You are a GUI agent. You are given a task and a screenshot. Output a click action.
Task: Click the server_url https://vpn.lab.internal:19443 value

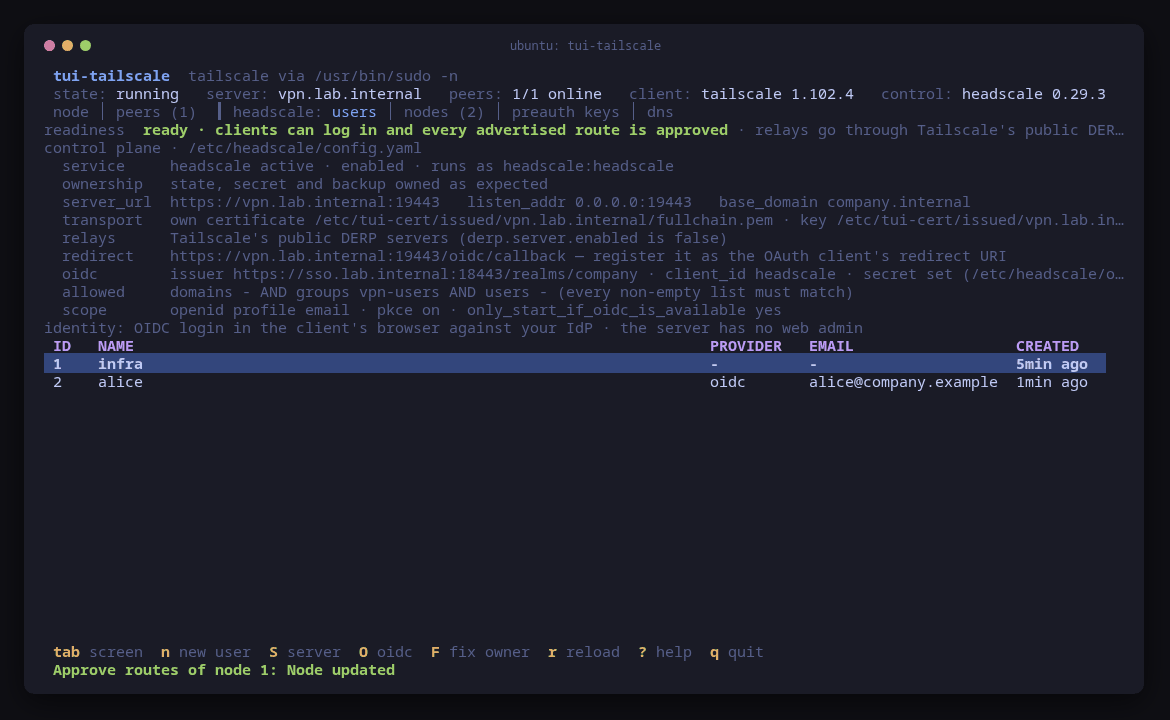304,202
